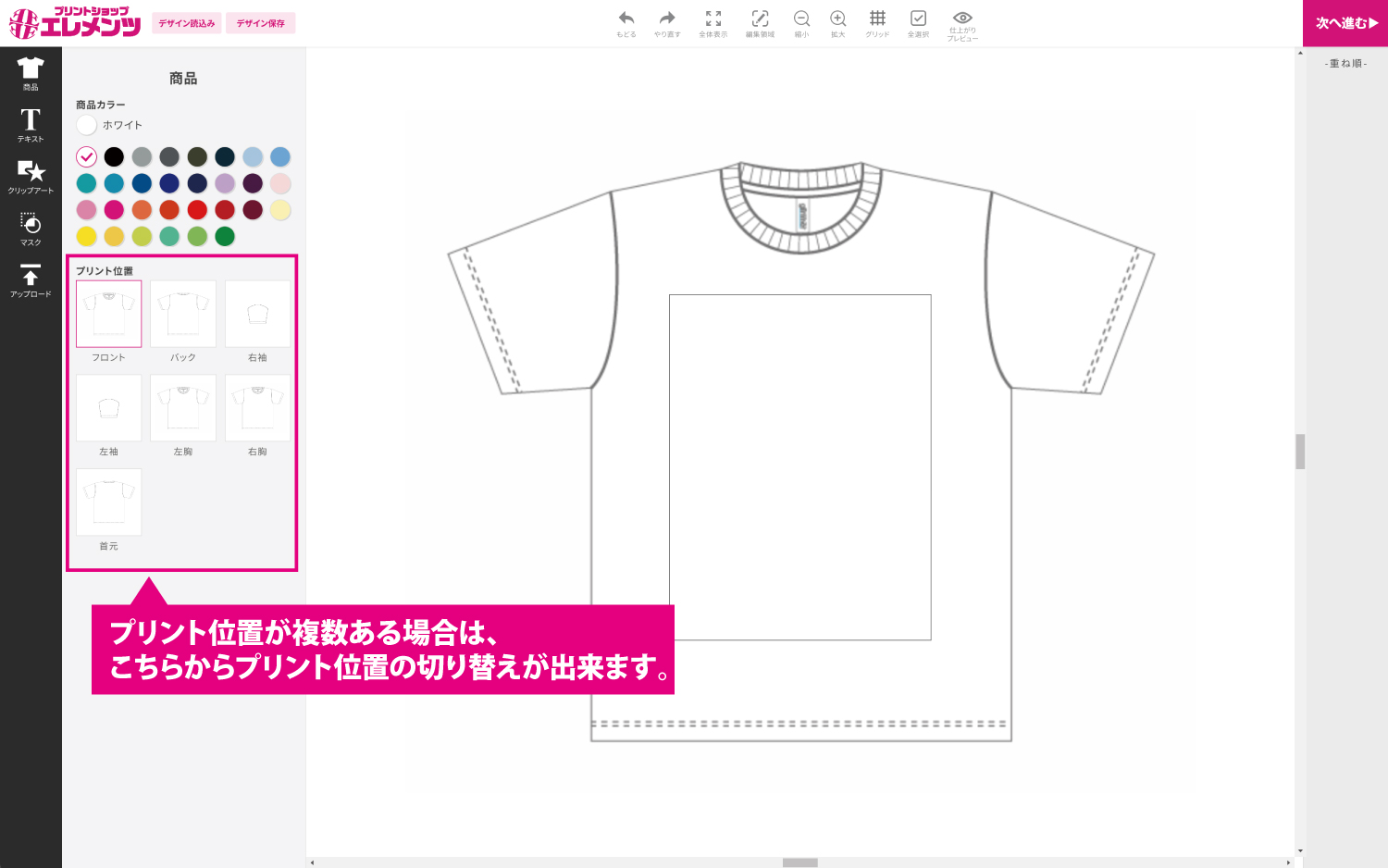Image resolution: width=1388 pixels, height=868 pixels.
Task: Click the canvas scroll-left arrow
Action: [x=312, y=862]
